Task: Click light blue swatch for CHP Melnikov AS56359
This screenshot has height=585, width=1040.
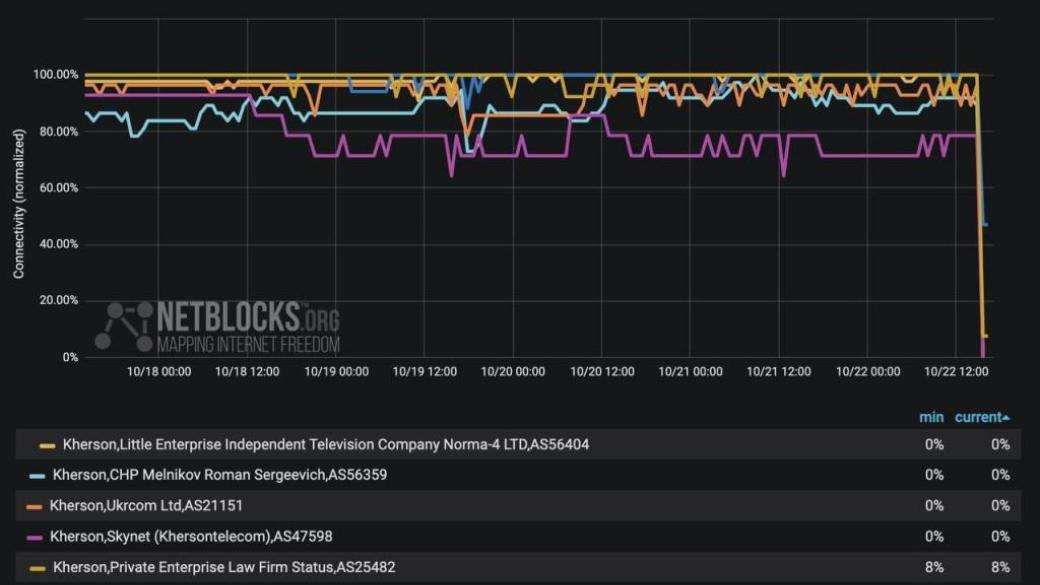Action: coord(37,476)
